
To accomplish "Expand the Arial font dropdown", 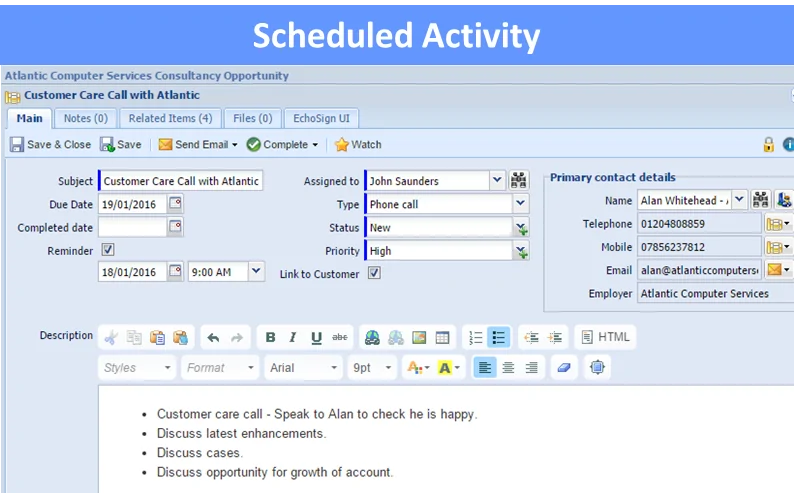I will 334,368.
